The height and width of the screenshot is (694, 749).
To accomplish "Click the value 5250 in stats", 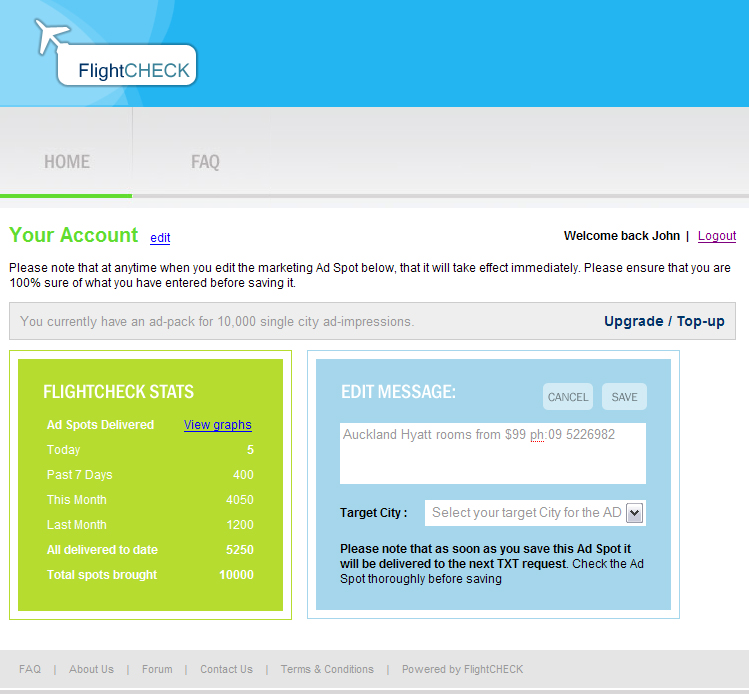I will (x=240, y=550).
